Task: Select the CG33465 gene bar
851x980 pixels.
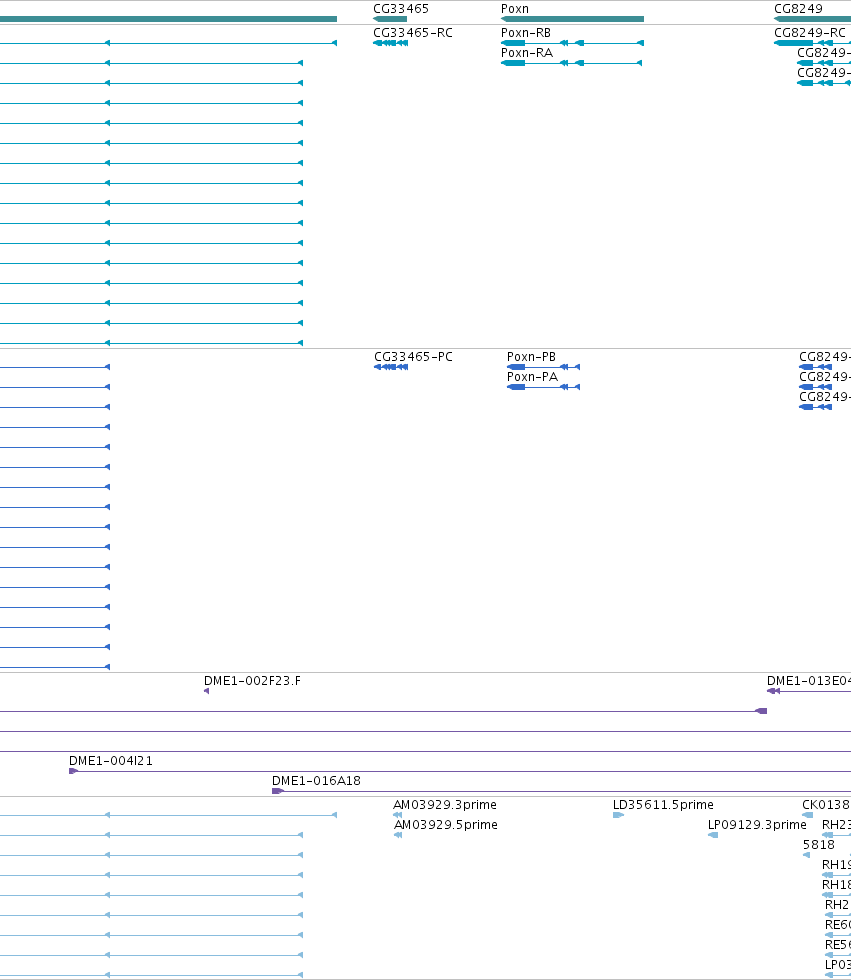Action: [390, 19]
